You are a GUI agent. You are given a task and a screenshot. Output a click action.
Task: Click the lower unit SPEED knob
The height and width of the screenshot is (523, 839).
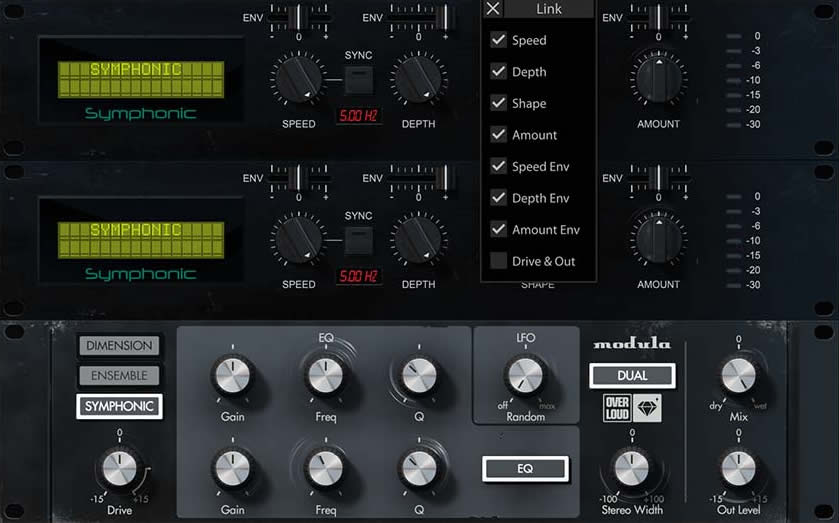tap(299, 240)
